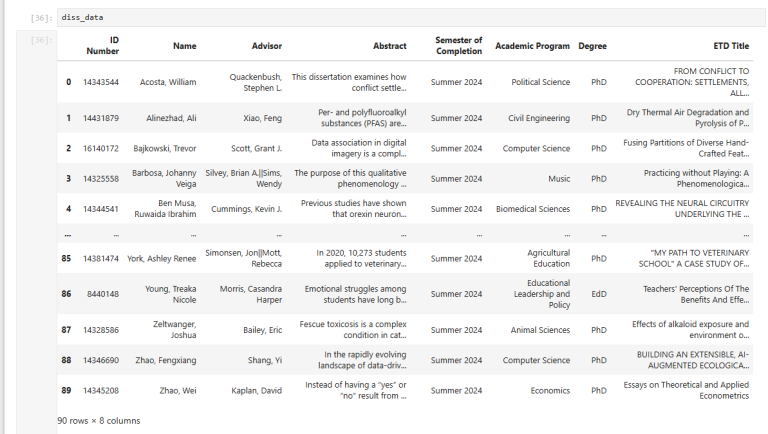Select the Biomedical Sciences program cell
768x434 pixels.
pyautogui.click(x=532, y=210)
